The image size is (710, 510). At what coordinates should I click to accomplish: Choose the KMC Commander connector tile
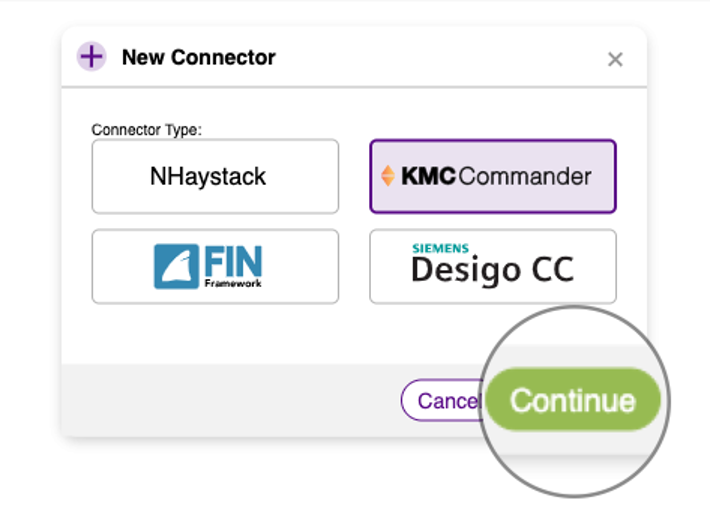click(x=493, y=177)
